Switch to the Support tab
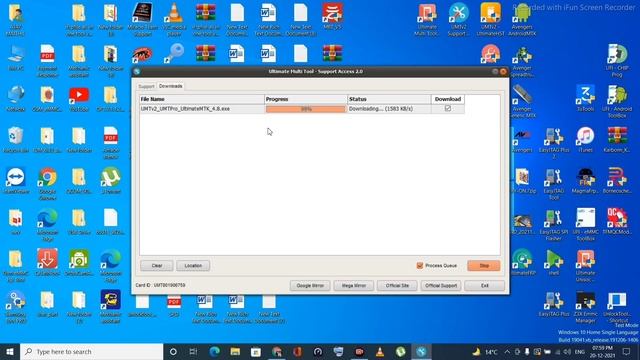640x360 pixels. (146, 87)
